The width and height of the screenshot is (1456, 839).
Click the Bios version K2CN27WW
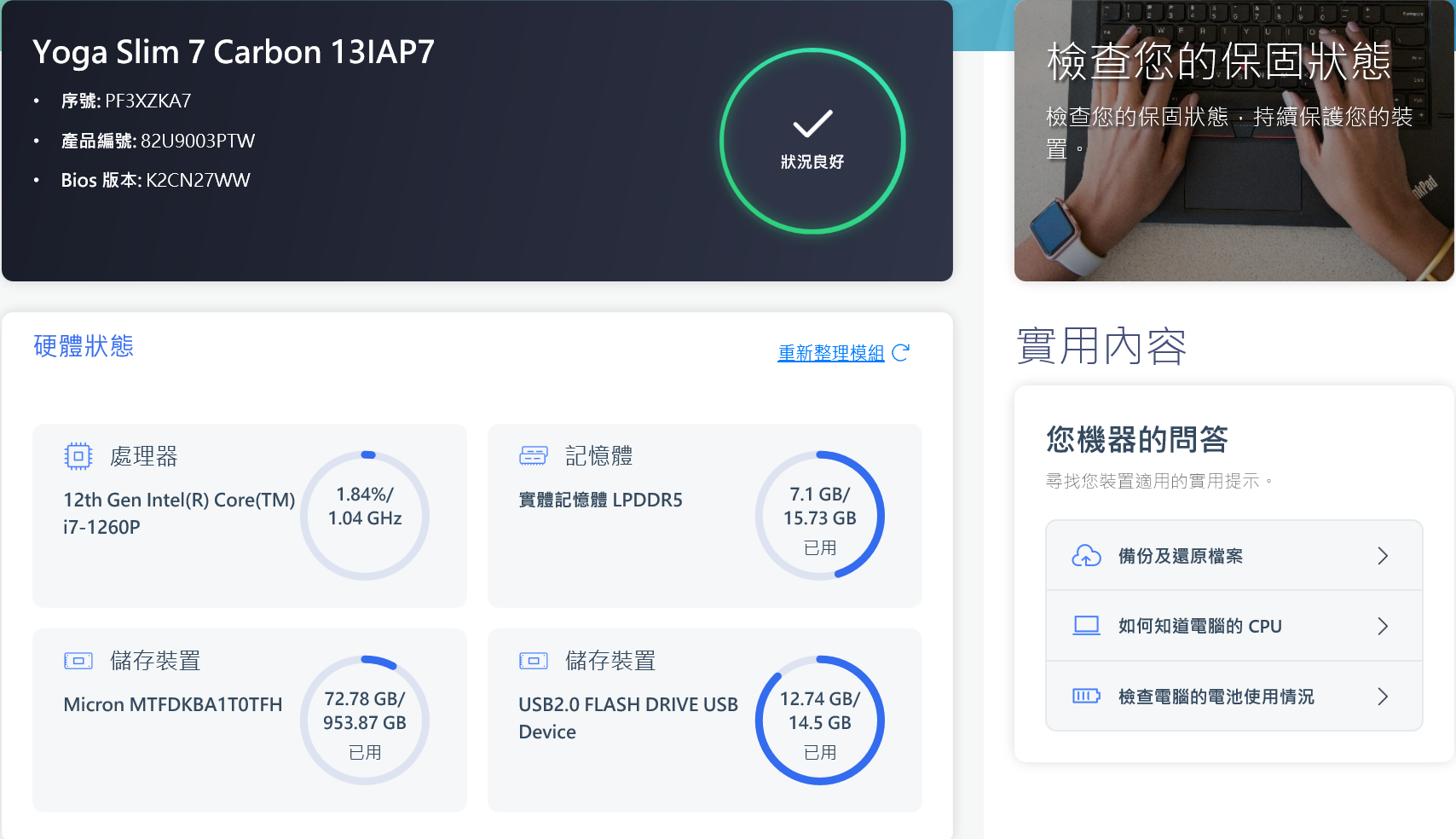click(198, 180)
